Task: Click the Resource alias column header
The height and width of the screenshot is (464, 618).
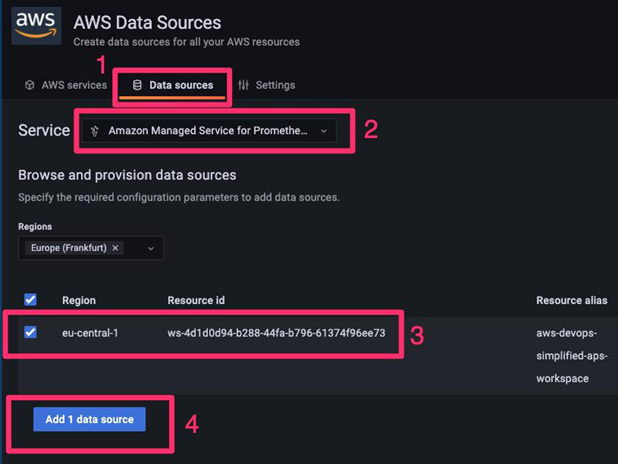Action: tap(571, 300)
